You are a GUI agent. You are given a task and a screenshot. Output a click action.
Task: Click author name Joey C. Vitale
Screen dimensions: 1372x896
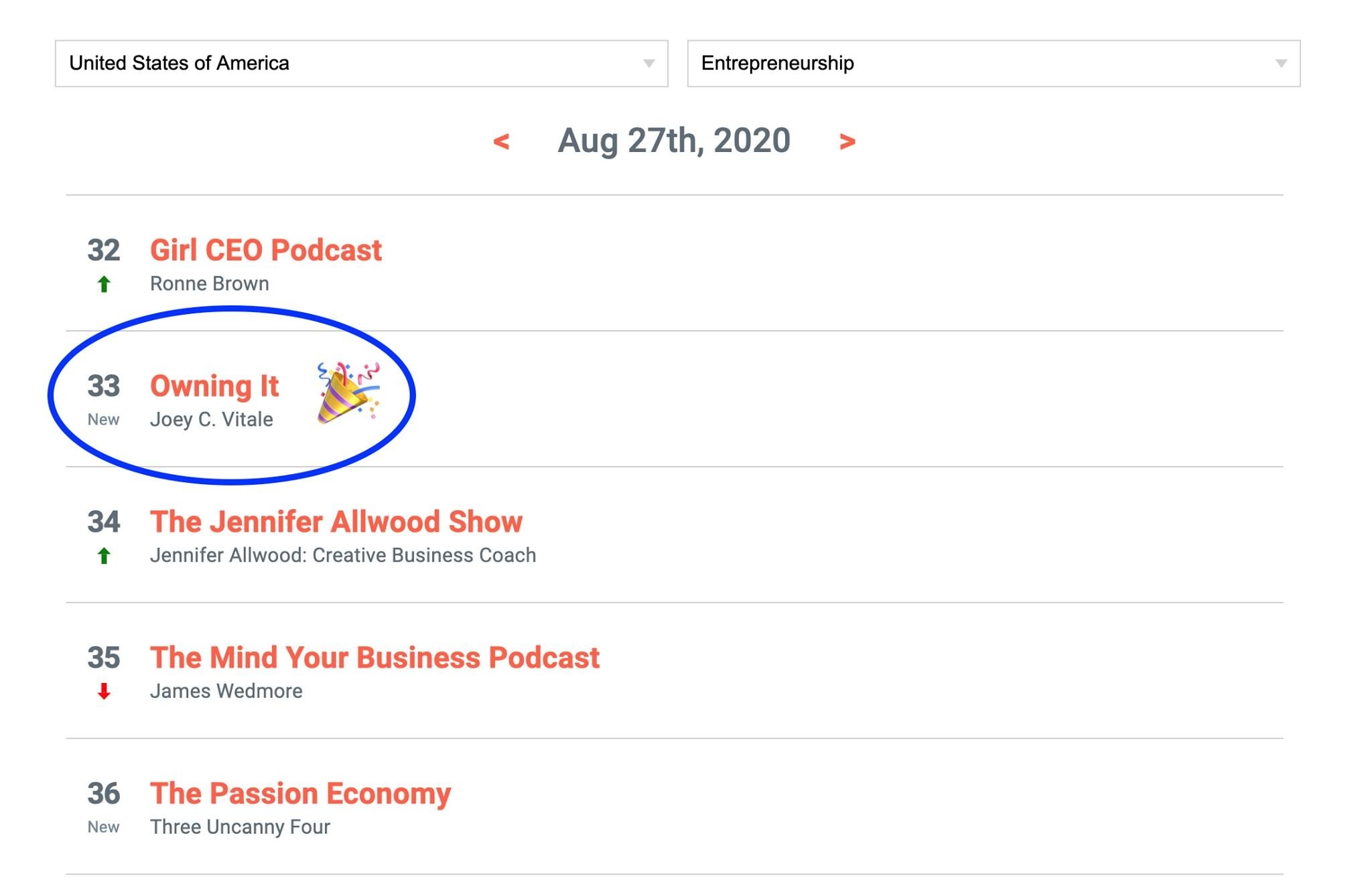[212, 420]
